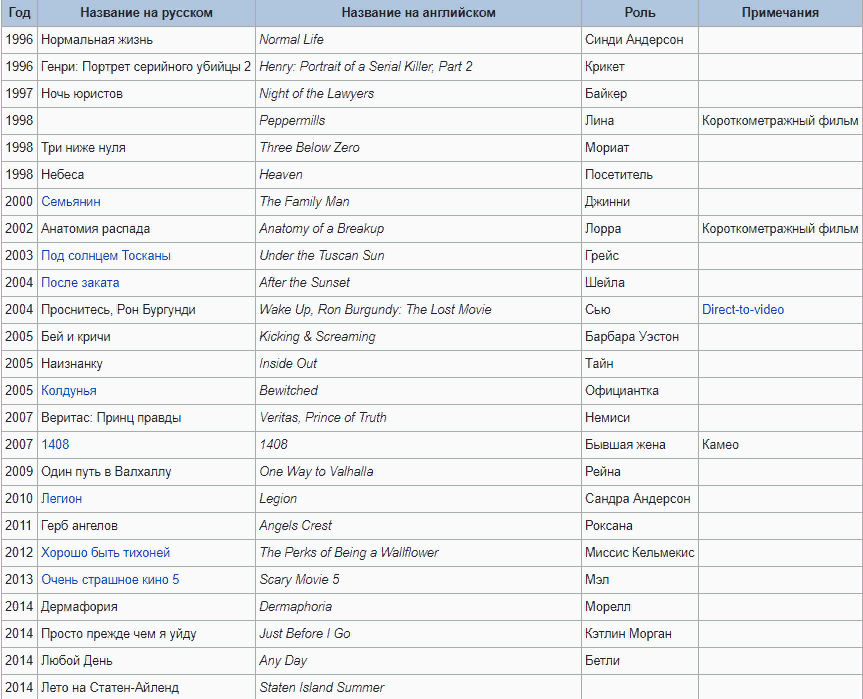The height and width of the screenshot is (699, 863).
Task: Select Проснитесь, Рон Бургунди cell
Action: coord(146,309)
